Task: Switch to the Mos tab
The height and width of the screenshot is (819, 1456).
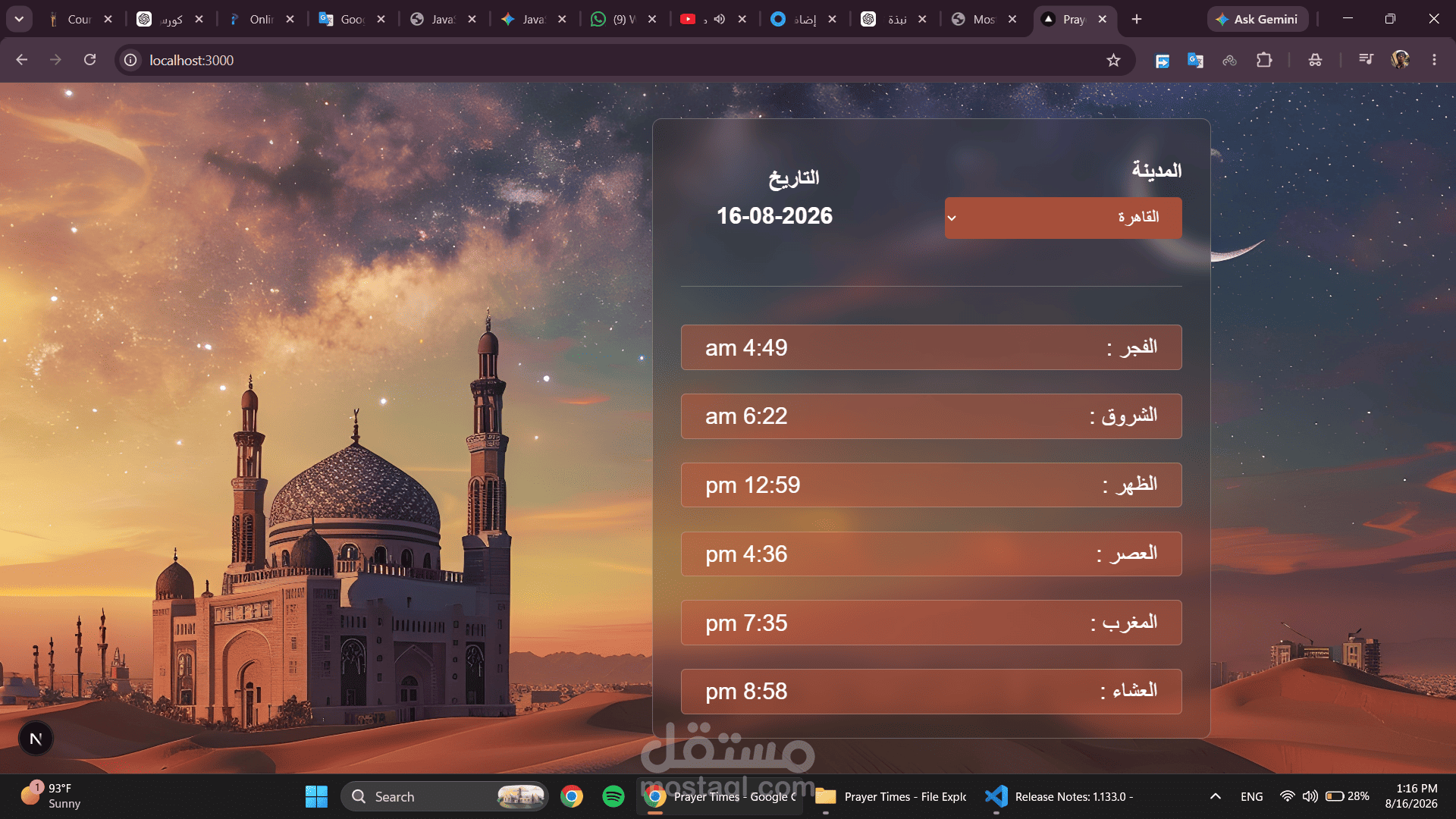Action: [983, 20]
